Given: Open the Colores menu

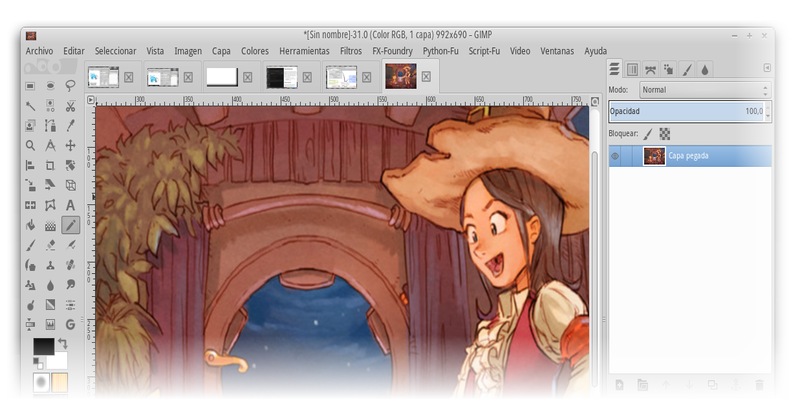Looking at the screenshot, I should (x=255, y=51).
